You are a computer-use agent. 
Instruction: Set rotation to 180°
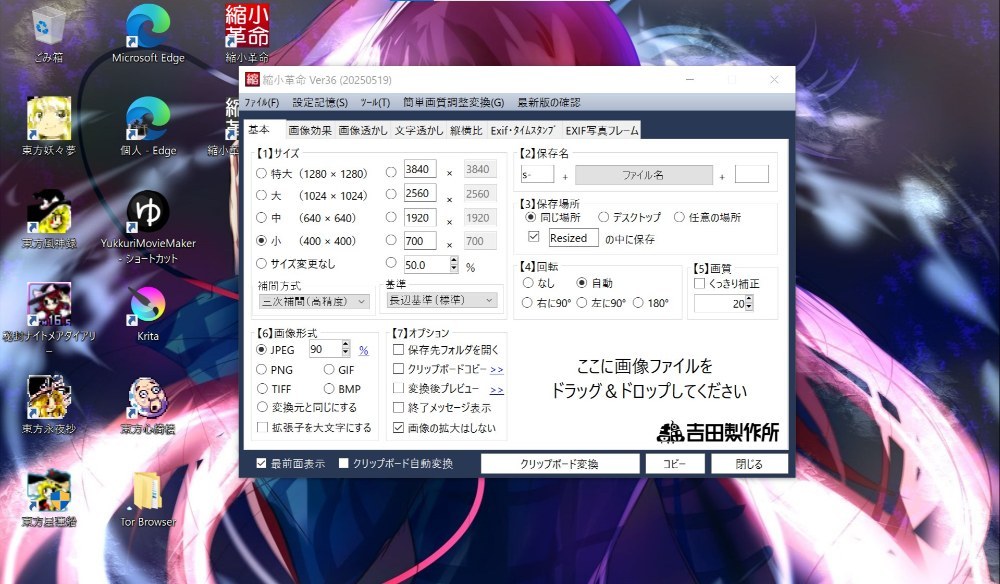coord(638,303)
